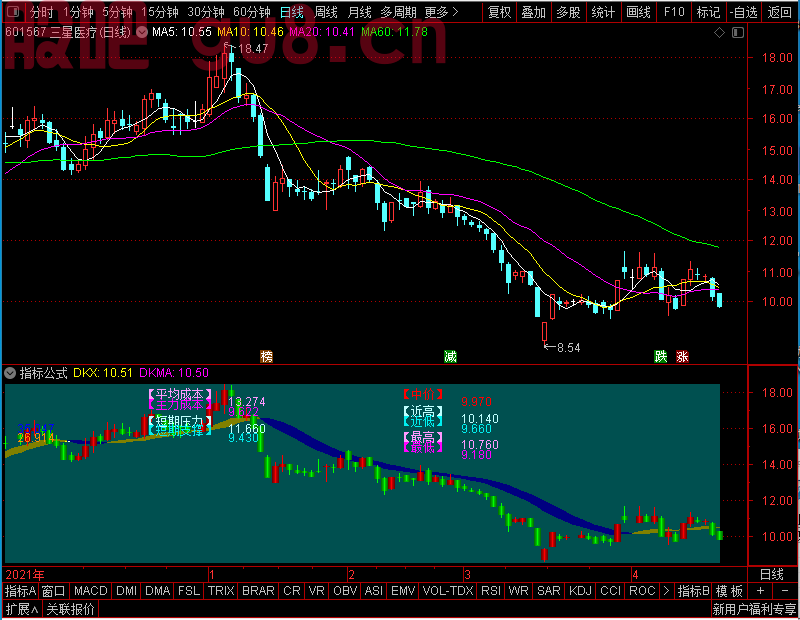Image resolution: width=800 pixels, height=620 pixels.
Task: Apply the RSI indicator
Action: [x=491, y=590]
